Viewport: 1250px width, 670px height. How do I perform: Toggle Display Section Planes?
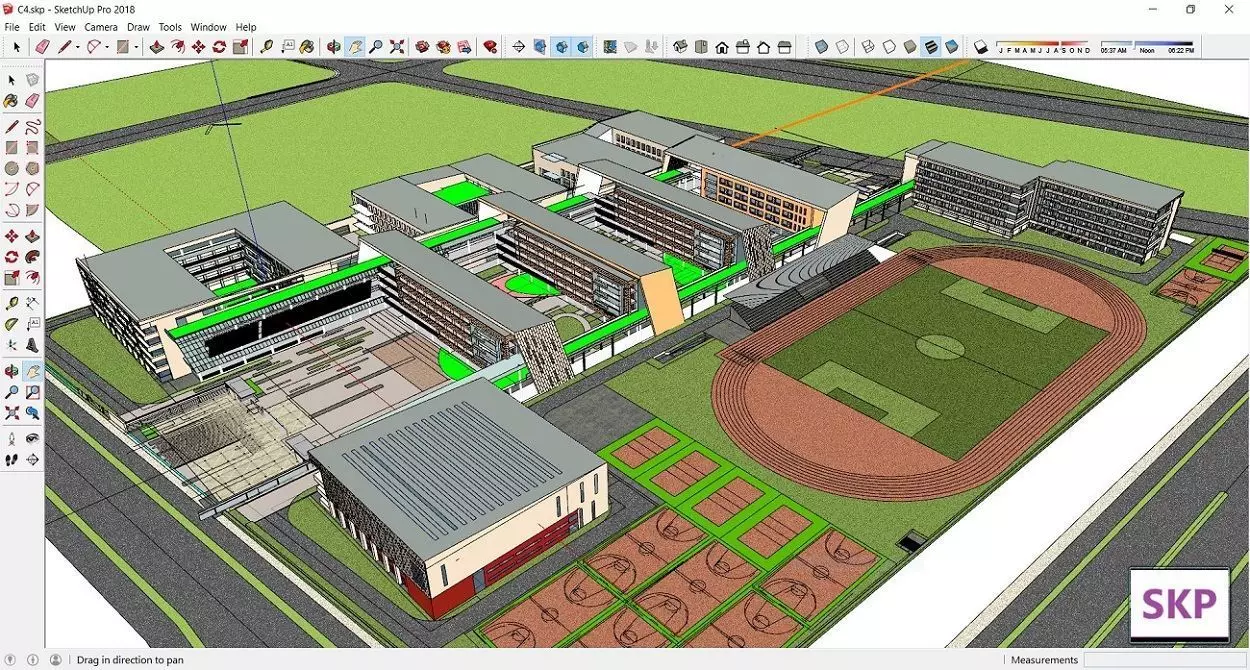tap(540, 46)
